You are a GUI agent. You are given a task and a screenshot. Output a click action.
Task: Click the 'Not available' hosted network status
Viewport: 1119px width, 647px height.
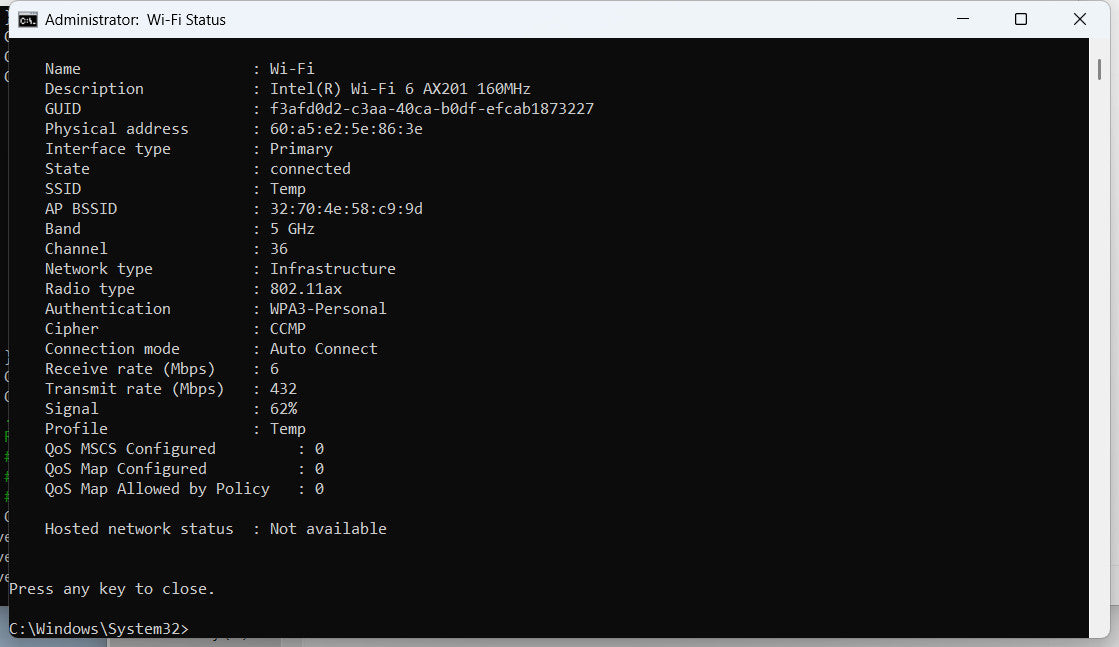[x=328, y=529]
